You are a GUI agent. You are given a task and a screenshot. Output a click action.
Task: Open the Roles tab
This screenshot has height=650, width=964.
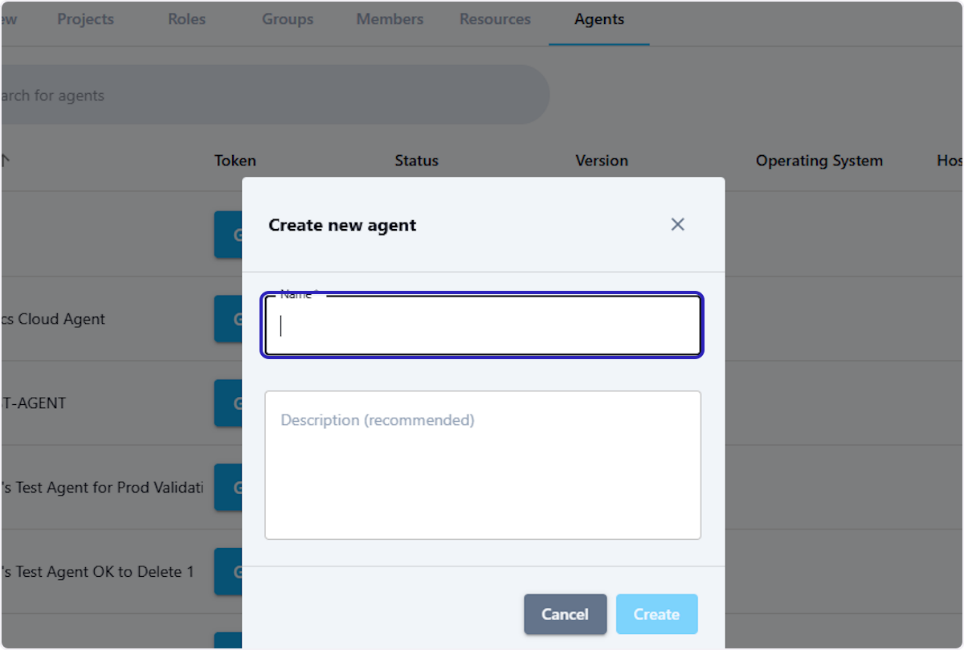coord(187,19)
